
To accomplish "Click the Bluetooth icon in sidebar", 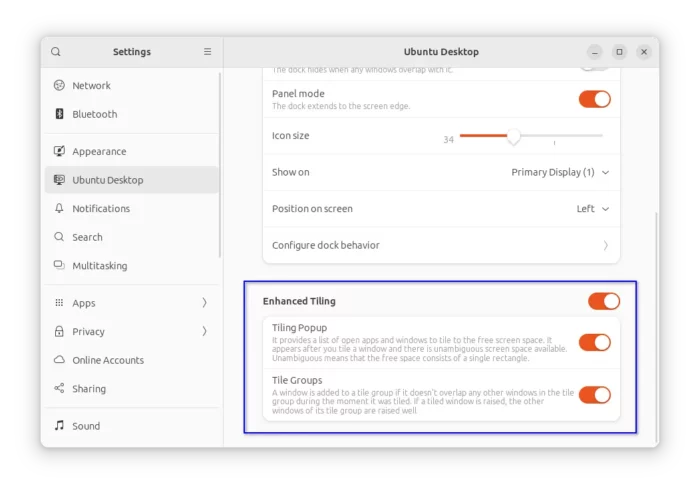I will point(59,114).
